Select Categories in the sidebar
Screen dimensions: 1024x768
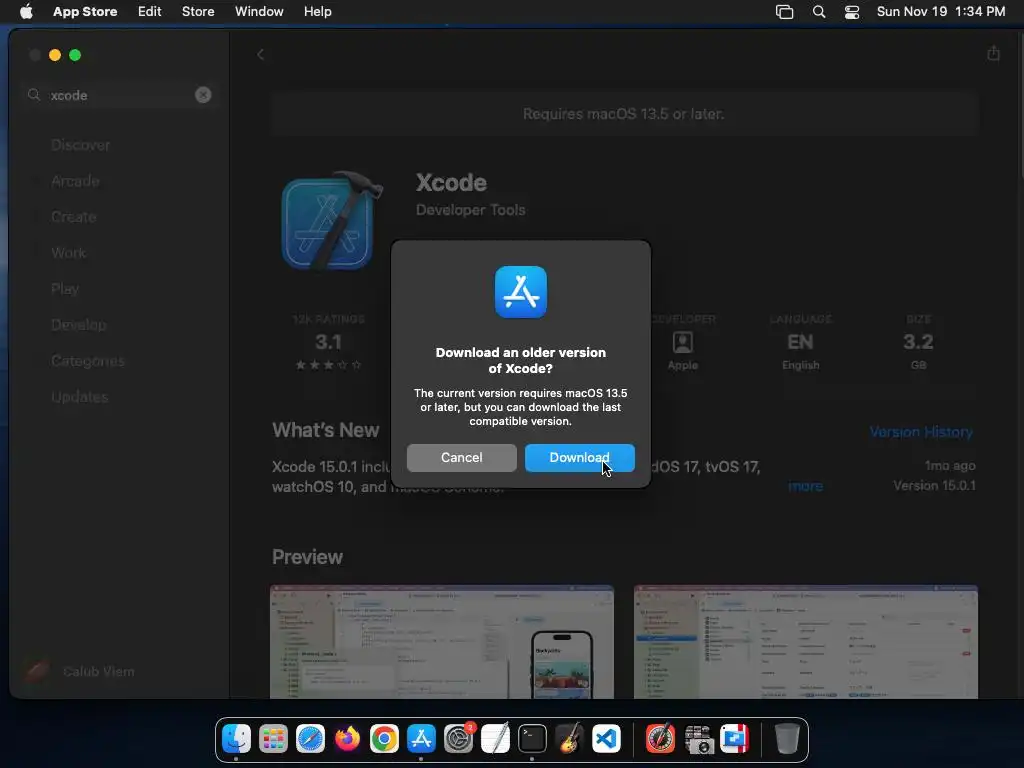[x=88, y=360]
